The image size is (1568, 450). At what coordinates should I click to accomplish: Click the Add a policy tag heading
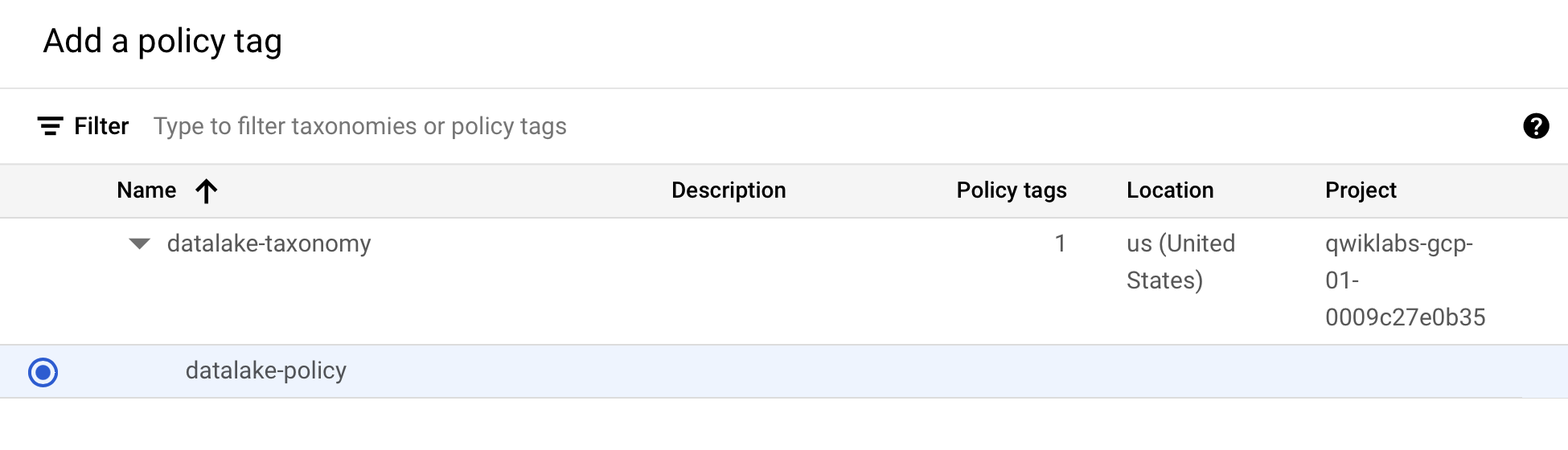[x=162, y=41]
